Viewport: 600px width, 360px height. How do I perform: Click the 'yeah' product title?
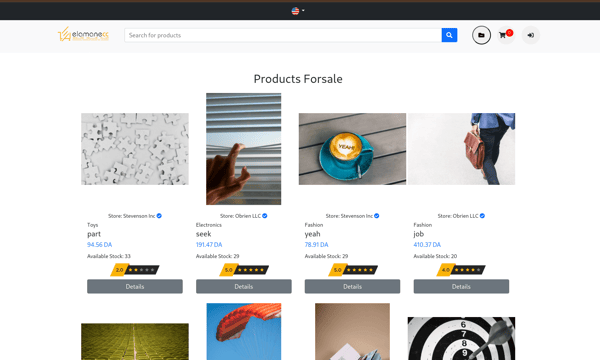[312, 234]
